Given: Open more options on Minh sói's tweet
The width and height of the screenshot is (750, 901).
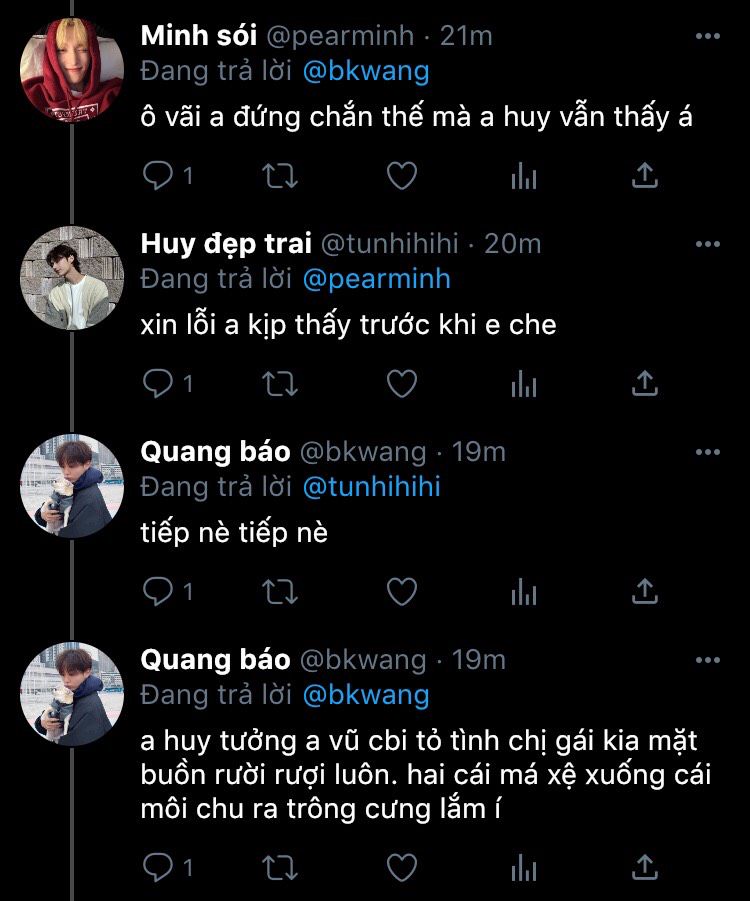Looking at the screenshot, I should coord(707,36).
